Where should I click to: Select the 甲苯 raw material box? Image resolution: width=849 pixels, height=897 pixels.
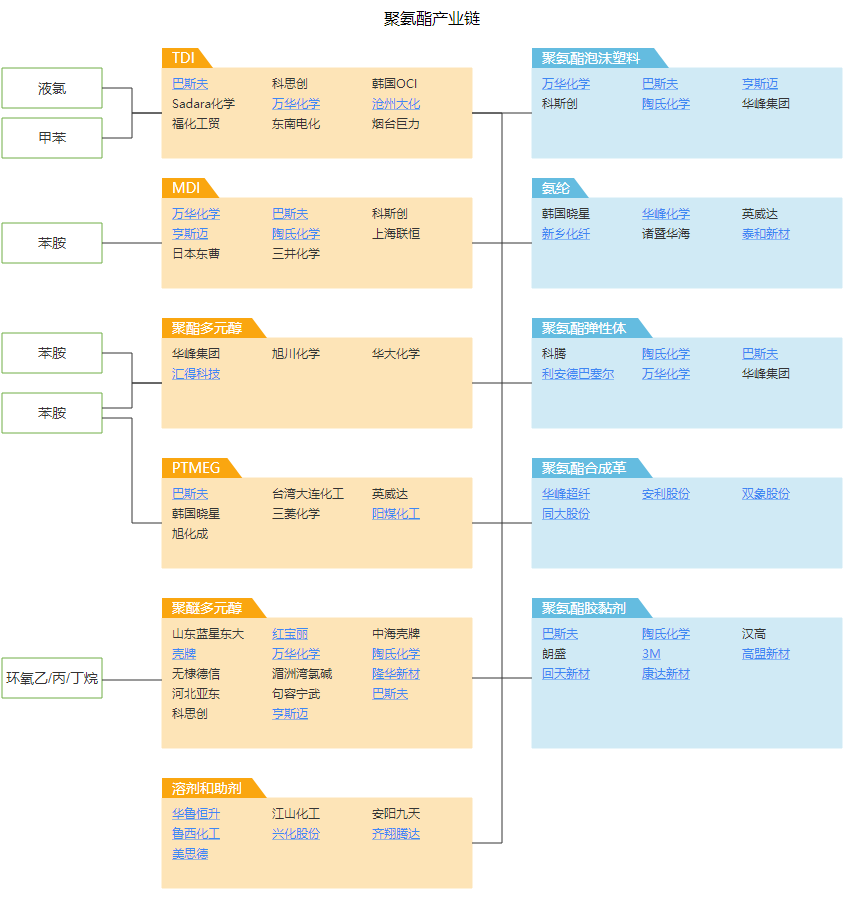tap(52, 138)
